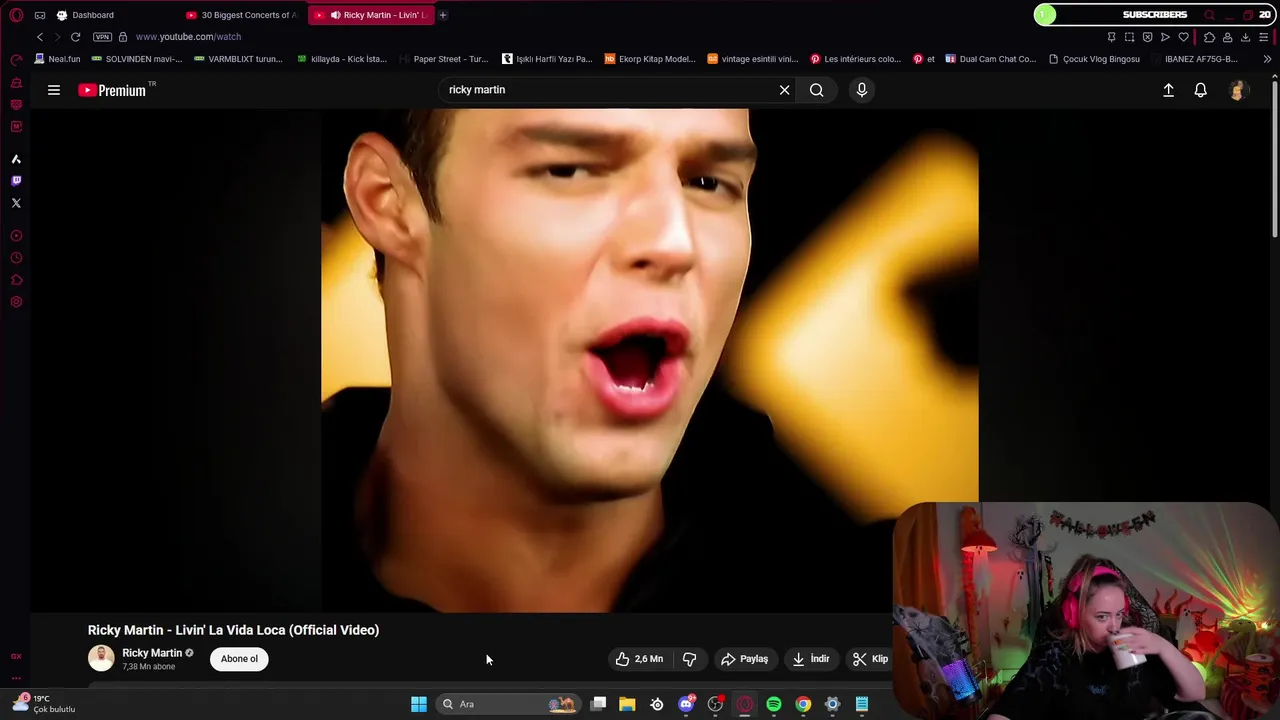The height and width of the screenshot is (720, 1280).
Task: Open Ricky Martin channel name link
Action: (152, 653)
